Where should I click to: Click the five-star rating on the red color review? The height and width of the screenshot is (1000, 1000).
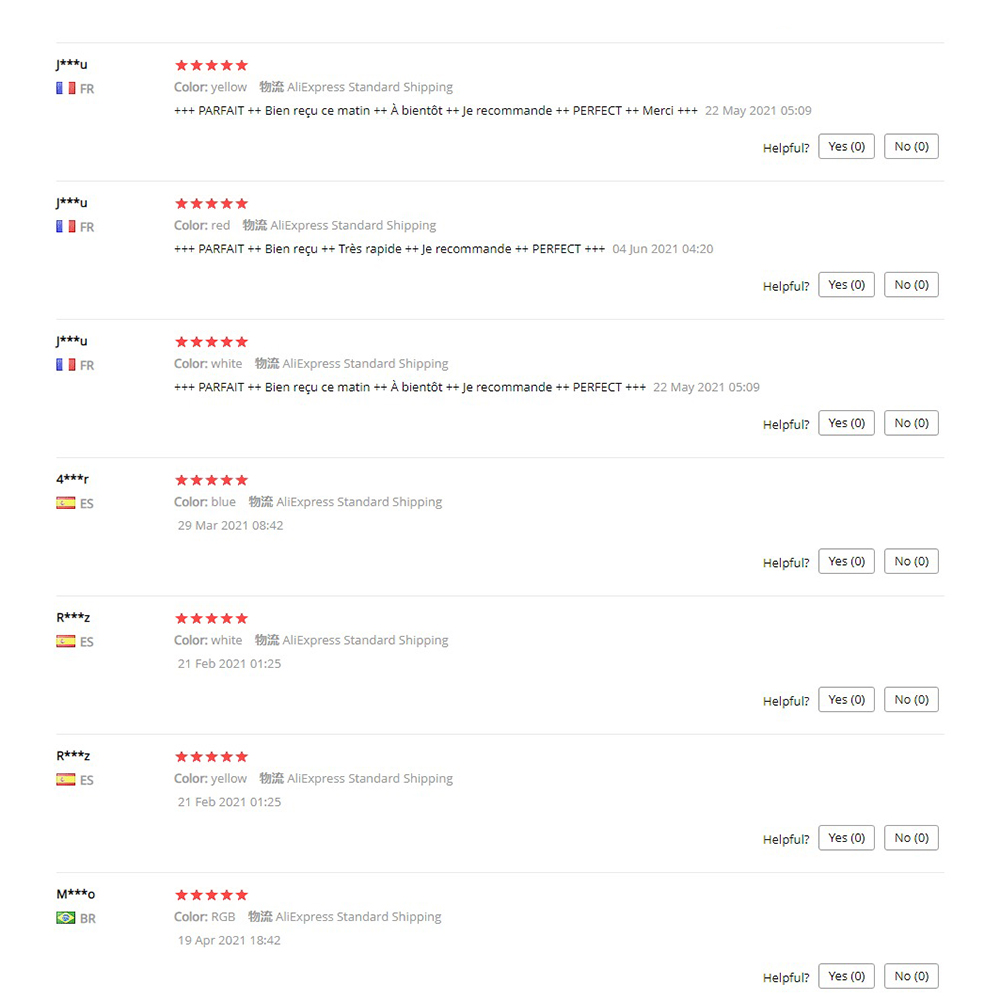coord(211,203)
